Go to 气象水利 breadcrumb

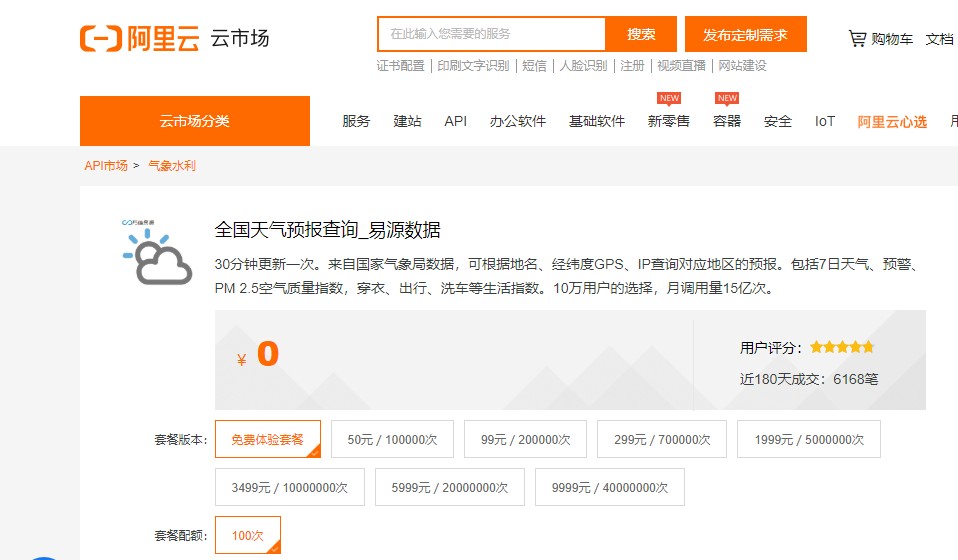coord(172,165)
